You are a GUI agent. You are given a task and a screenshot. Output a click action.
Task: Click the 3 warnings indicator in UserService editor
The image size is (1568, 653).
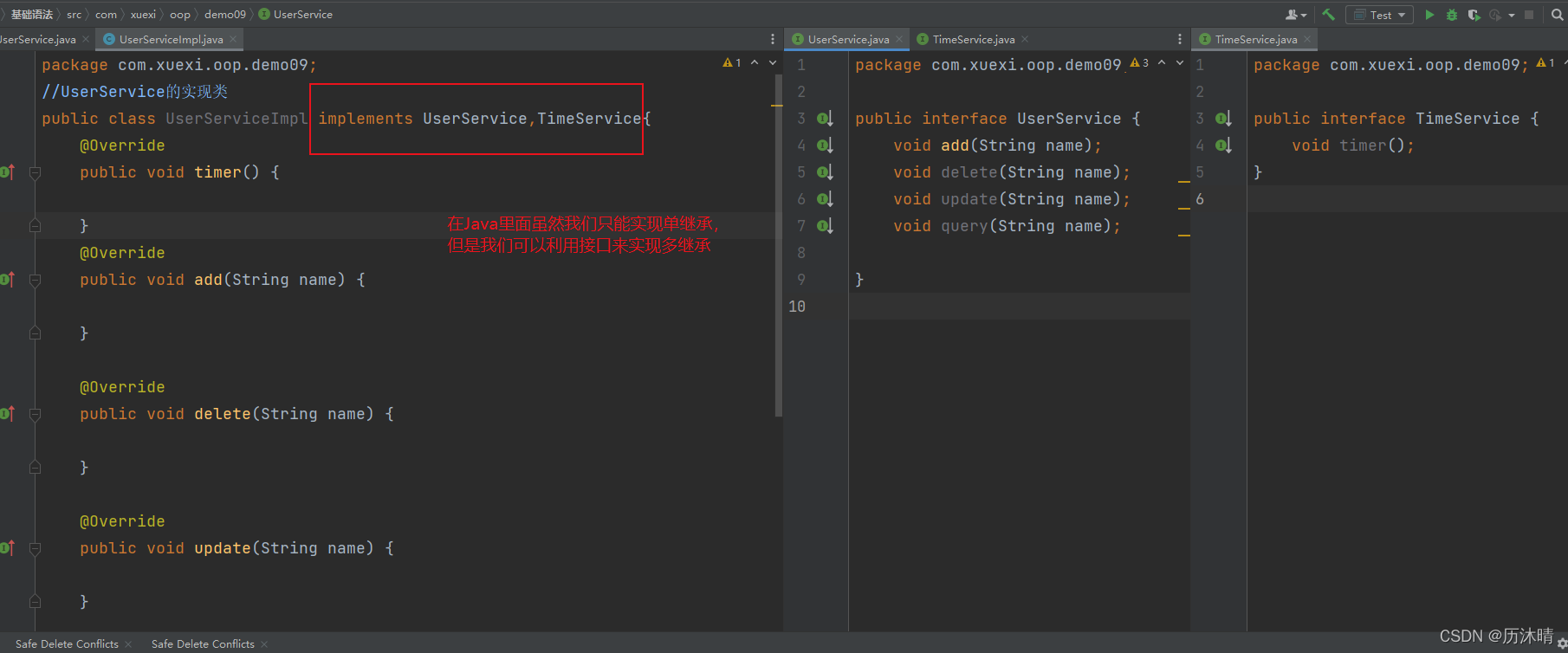1139,62
